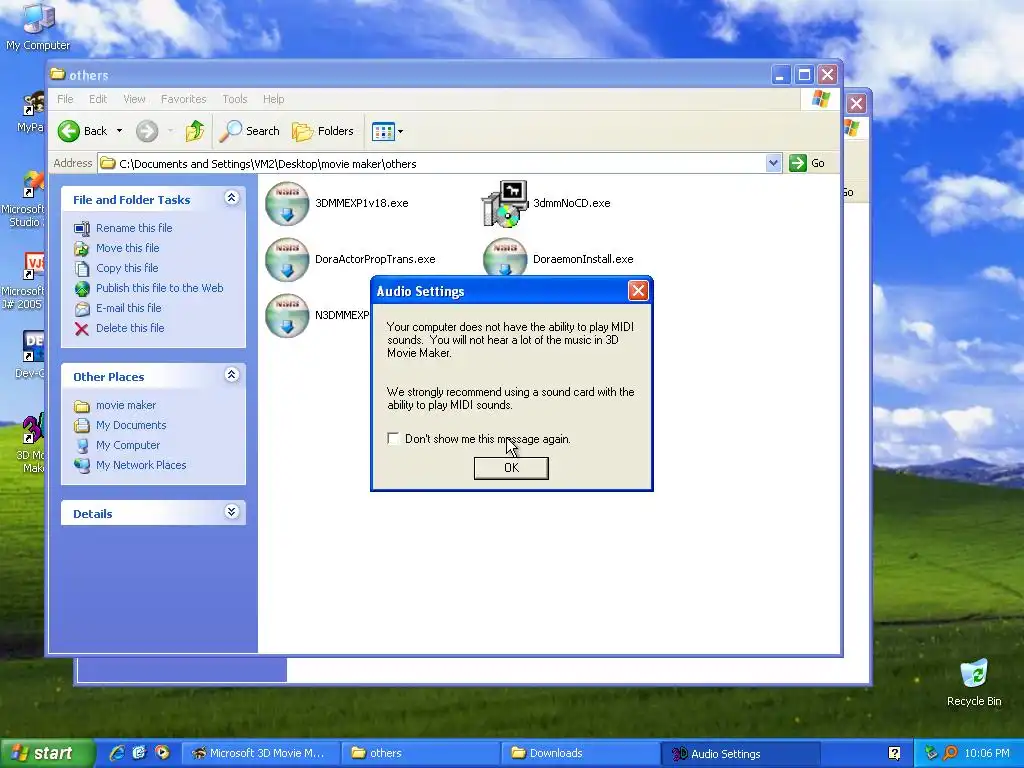
Task: Click the 10:06 PM system clock
Action: click(x=987, y=754)
